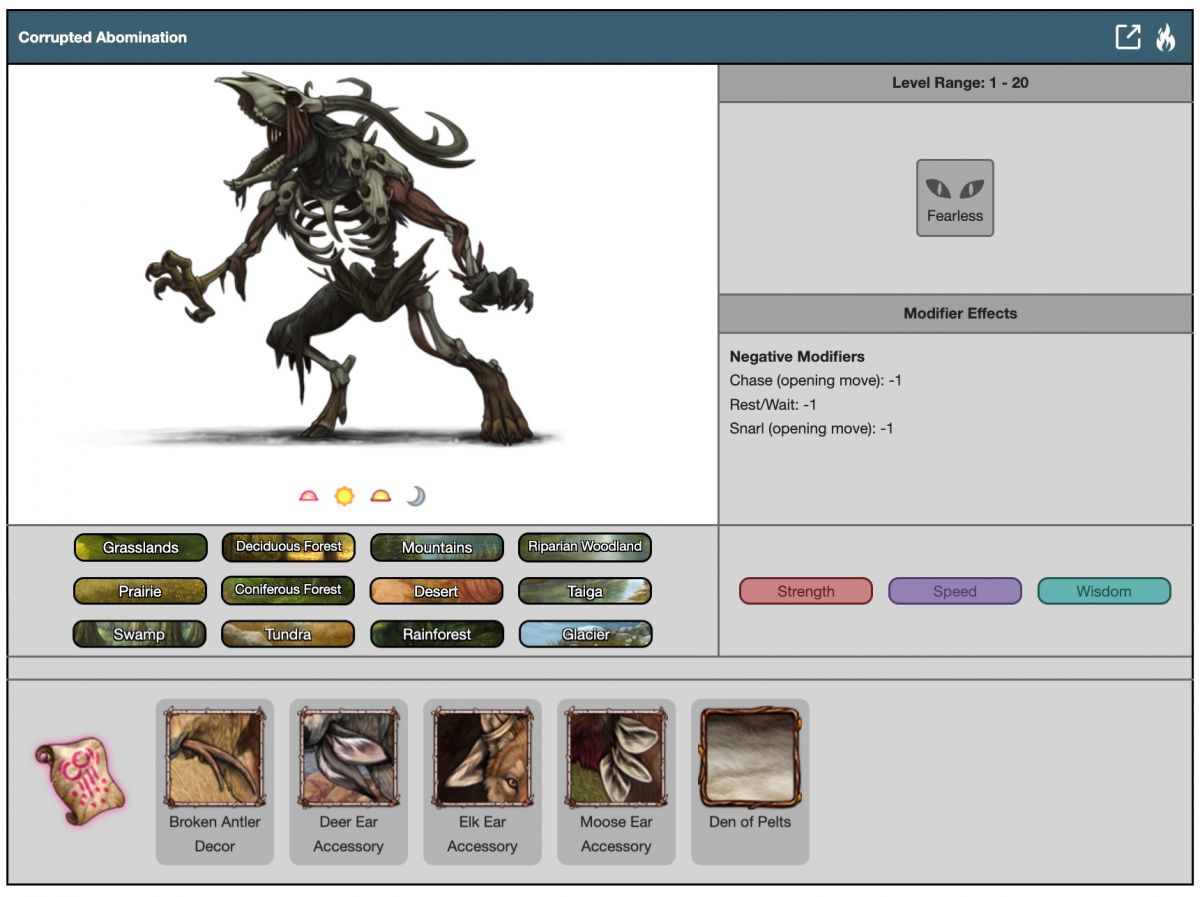This screenshot has width=1200, height=897.
Task: Click the flame icon in header
Action: pyautogui.click(x=1165, y=38)
